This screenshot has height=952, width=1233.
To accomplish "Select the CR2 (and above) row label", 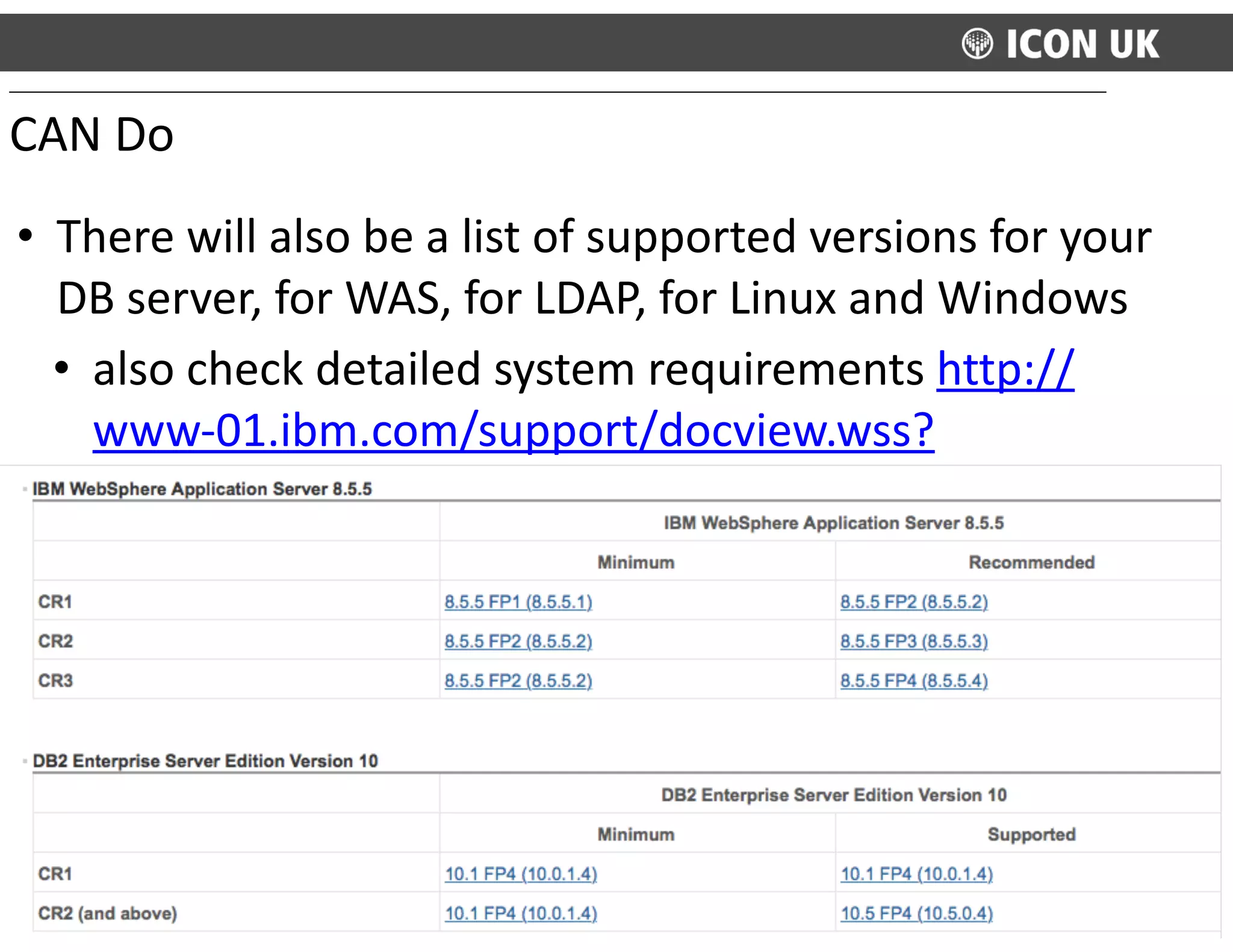I will 107,913.
